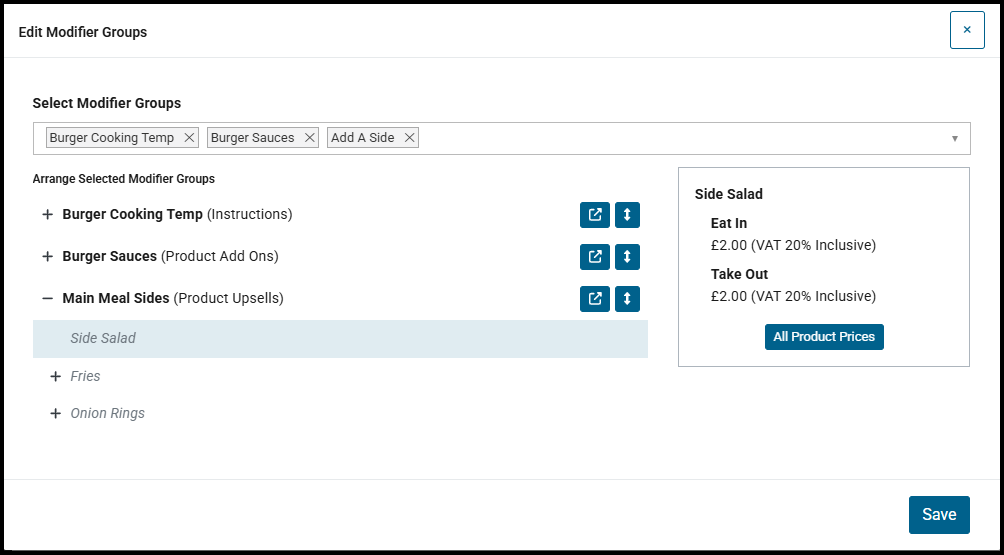Screen dimensions: 1004x555
Task: Open the Select Modifier Groups dropdown arrow
Action: click(955, 138)
